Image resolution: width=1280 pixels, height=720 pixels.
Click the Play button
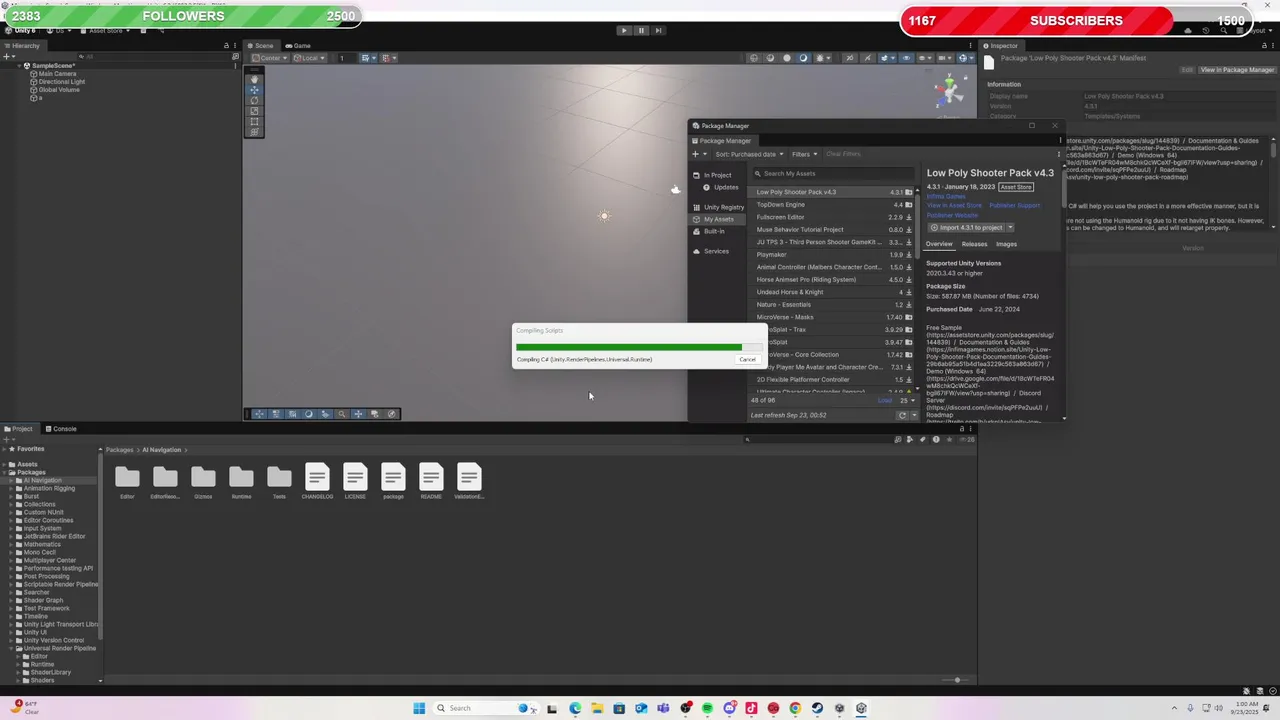624,30
